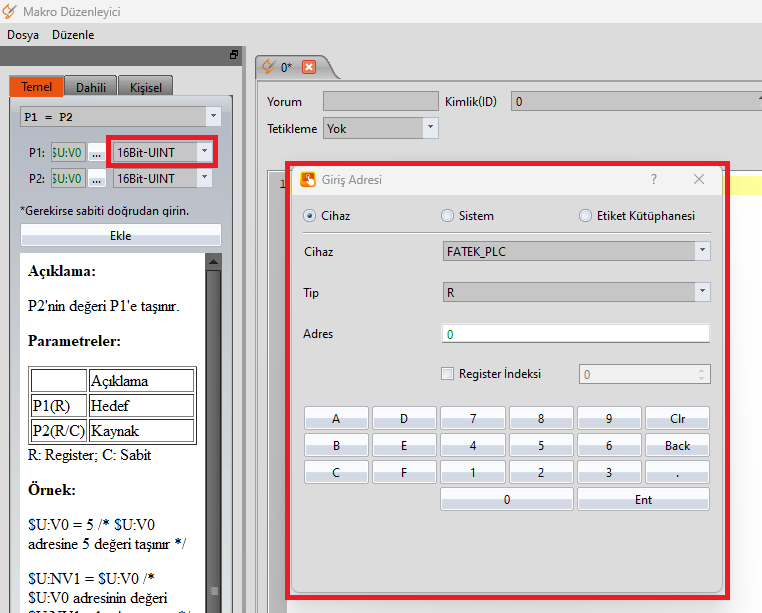Open P1 address browse button (...)
Viewport: 762px width, 613px height.
tap(96, 153)
